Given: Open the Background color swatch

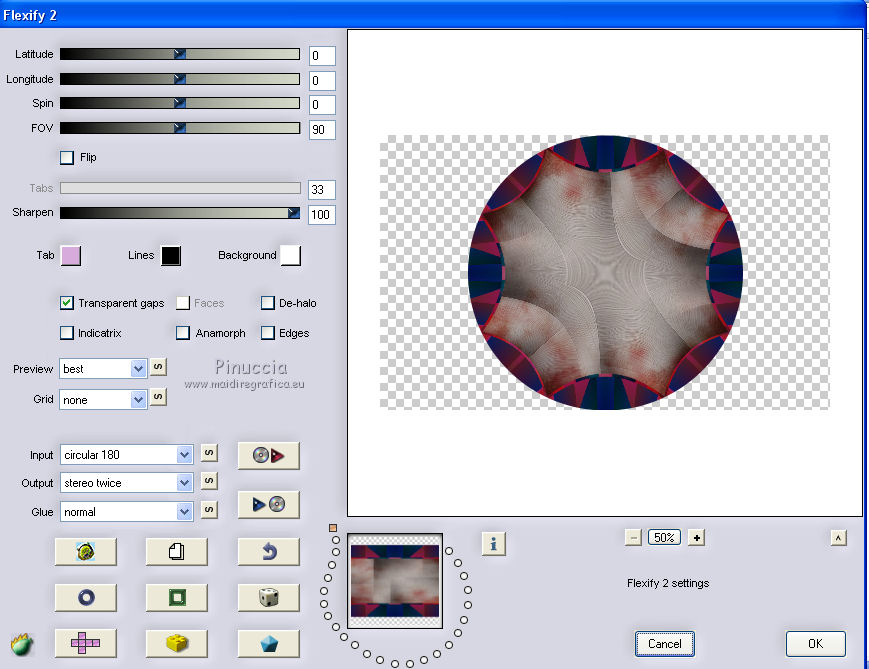Looking at the screenshot, I should click(291, 256).
